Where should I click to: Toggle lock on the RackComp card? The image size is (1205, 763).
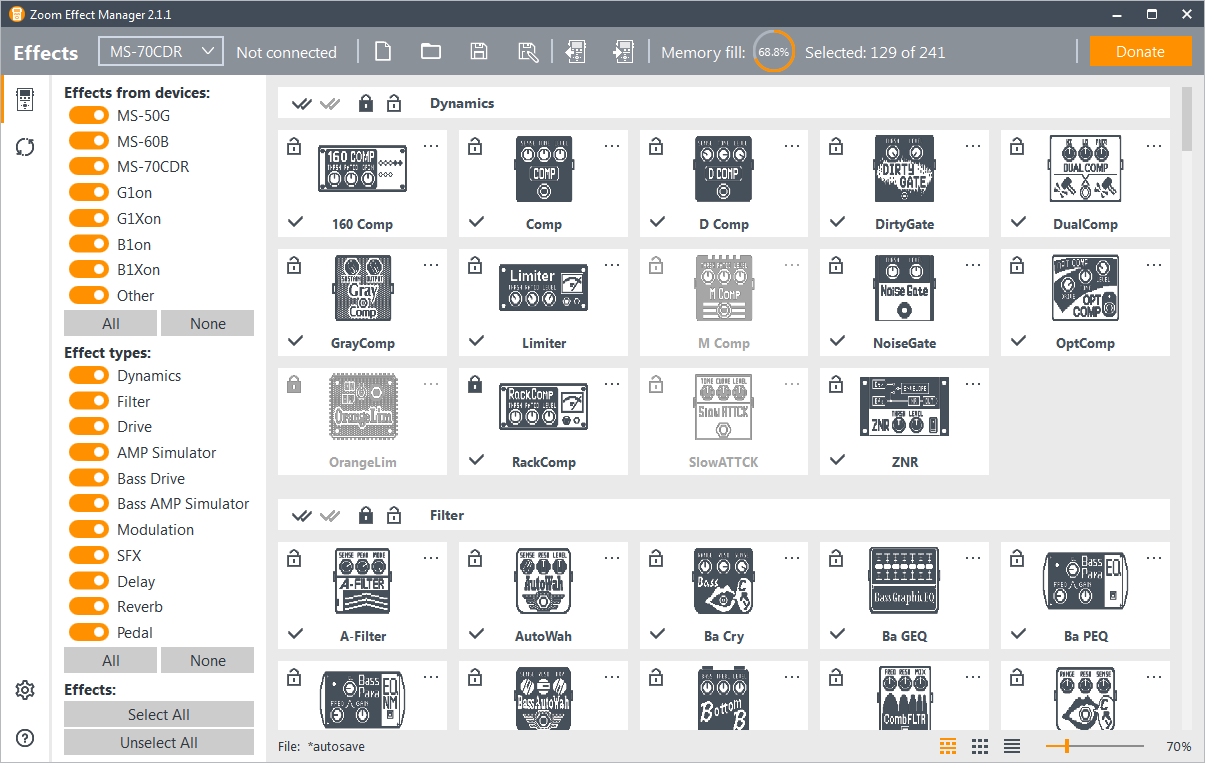(x=475, y=385)
